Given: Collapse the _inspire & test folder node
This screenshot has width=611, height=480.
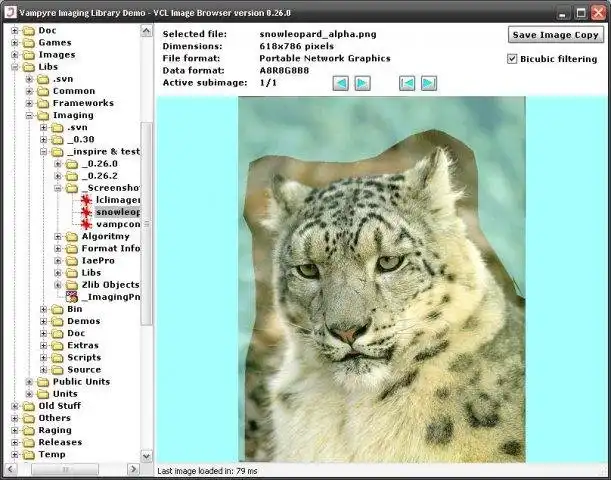Looking at the screenshot, I should coord(43,152).
